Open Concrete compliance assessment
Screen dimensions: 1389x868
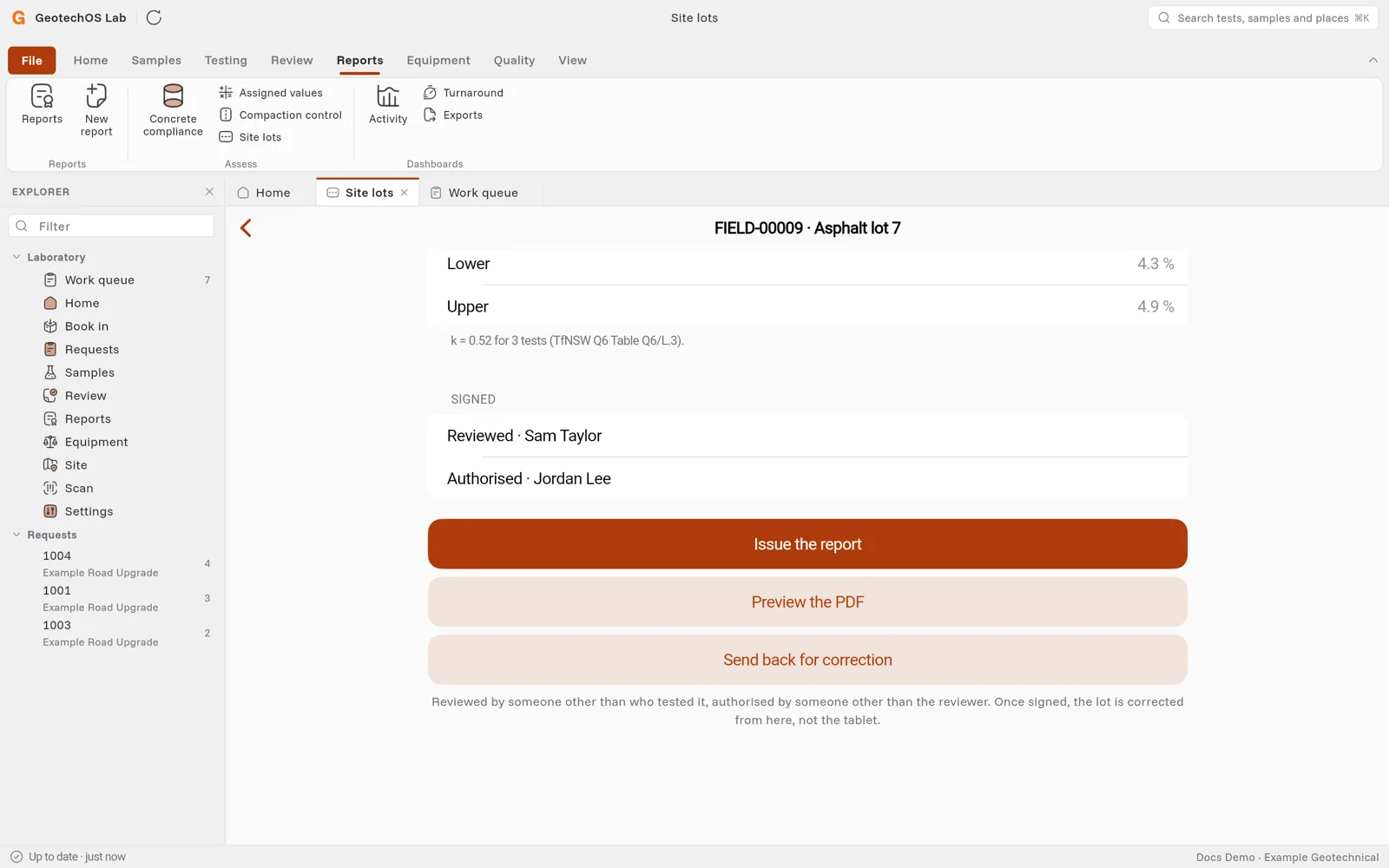tap(173, 110)
